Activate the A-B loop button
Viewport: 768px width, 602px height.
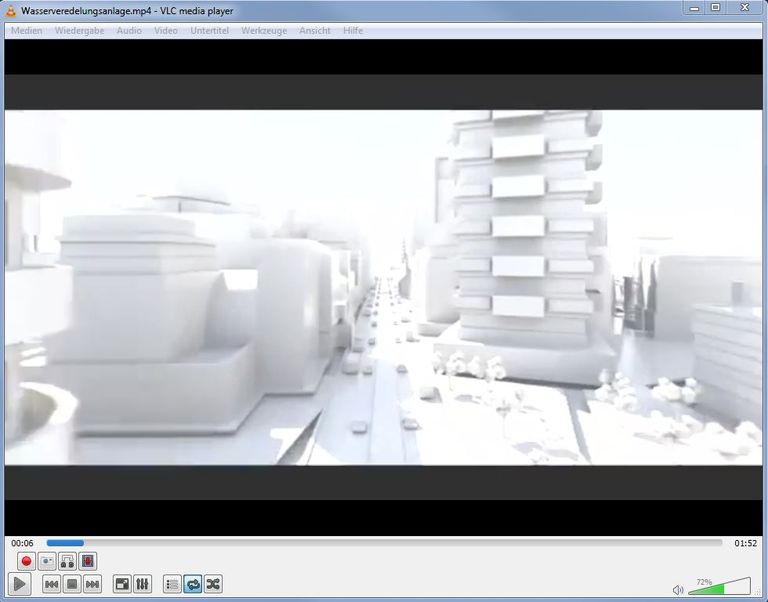click(x=68, y=561)
